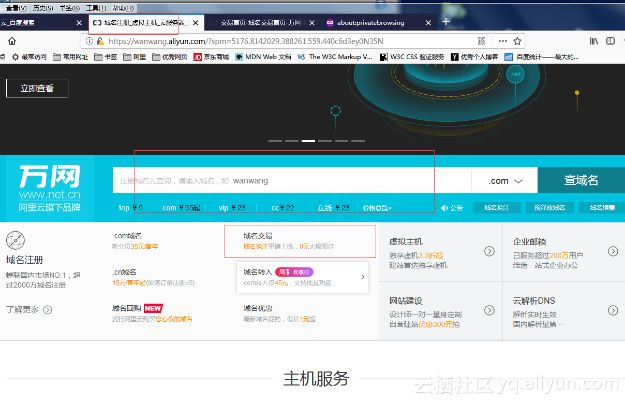Close the about:privatebrowsing tab
This screenshot has width=625, height=400.
click(x=428, y=23)
